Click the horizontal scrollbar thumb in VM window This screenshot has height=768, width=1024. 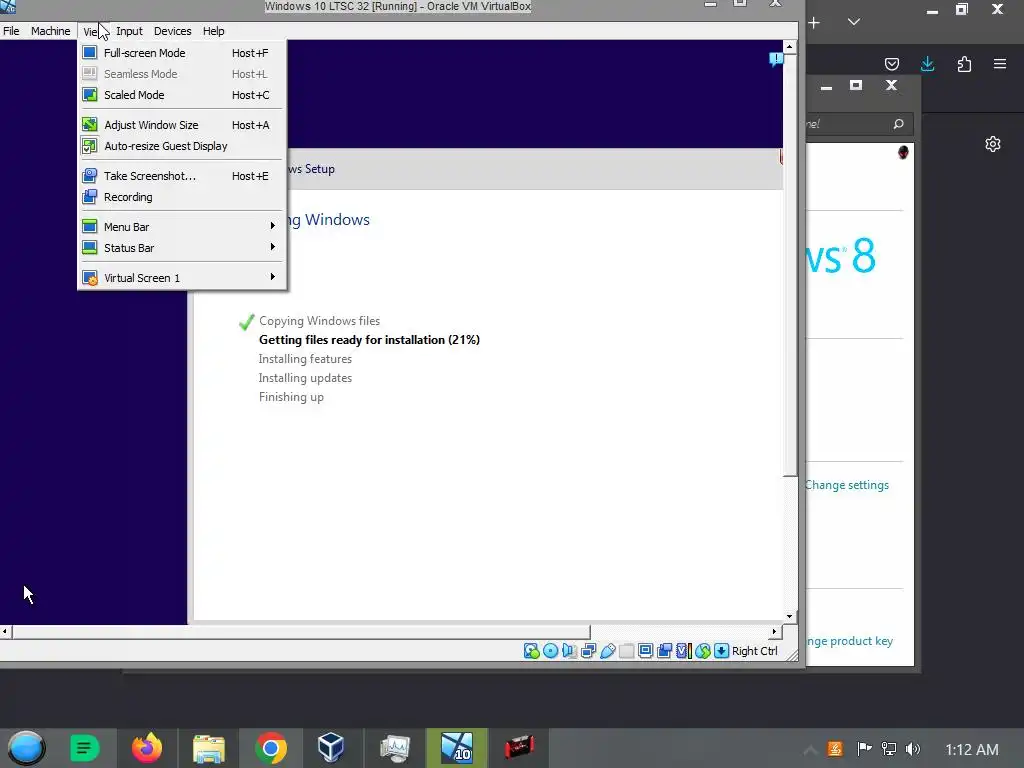click(x=300, y=631)
